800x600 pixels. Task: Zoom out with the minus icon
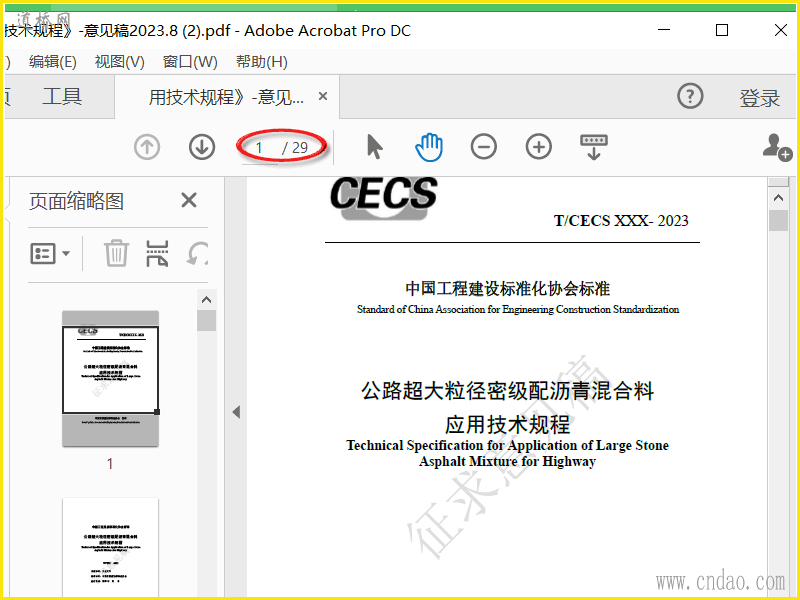484,147
